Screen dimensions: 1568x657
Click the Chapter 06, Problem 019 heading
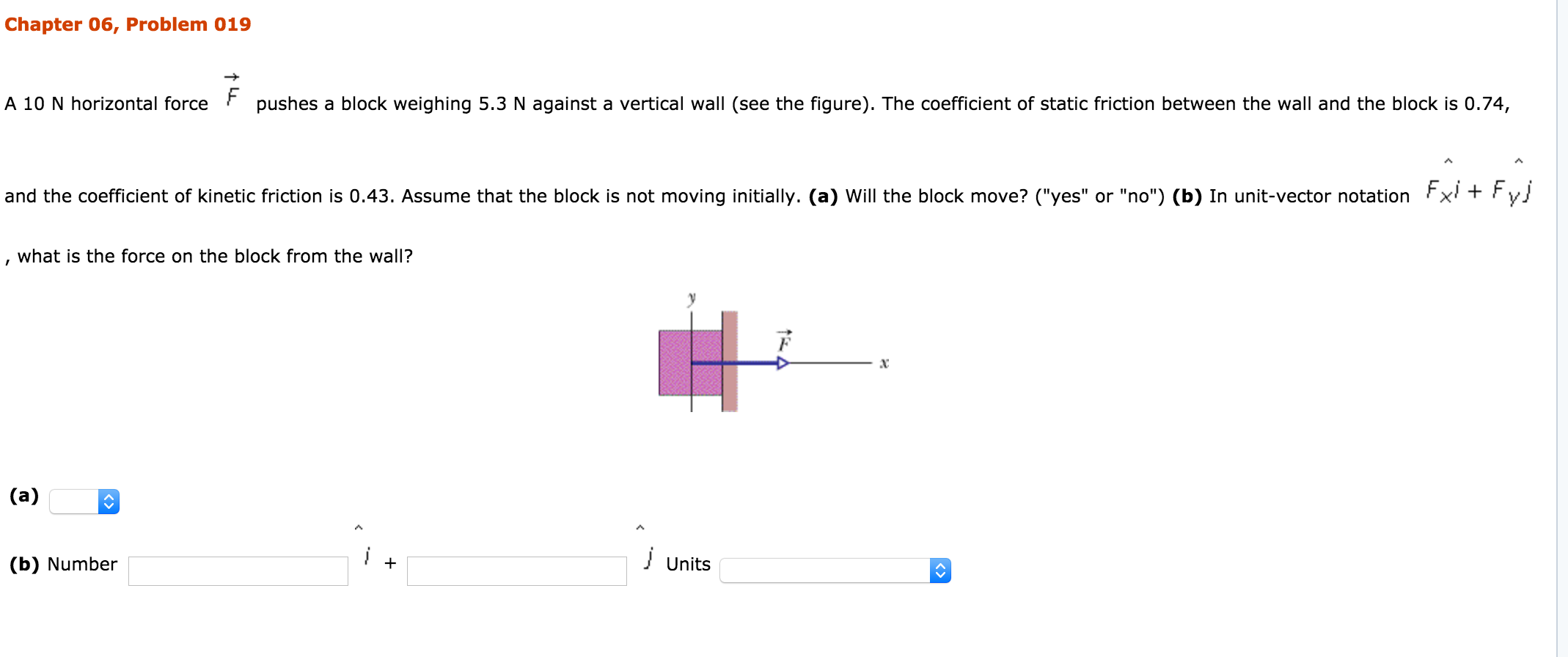click(128, 24)
